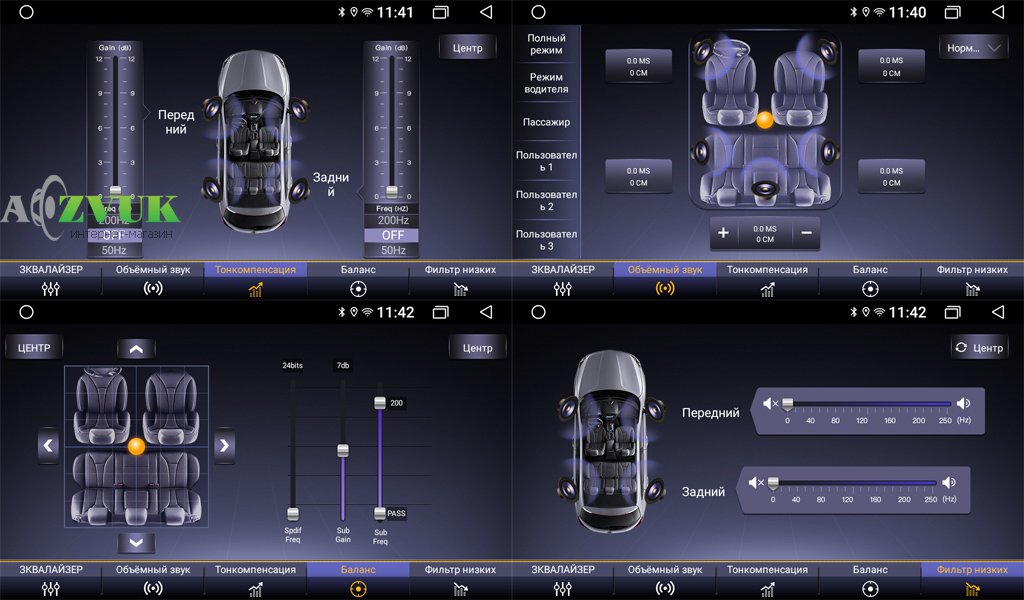The image size is (1024, 600).
Task: Move balance down with the down chevron
Action: coord(136,543)
